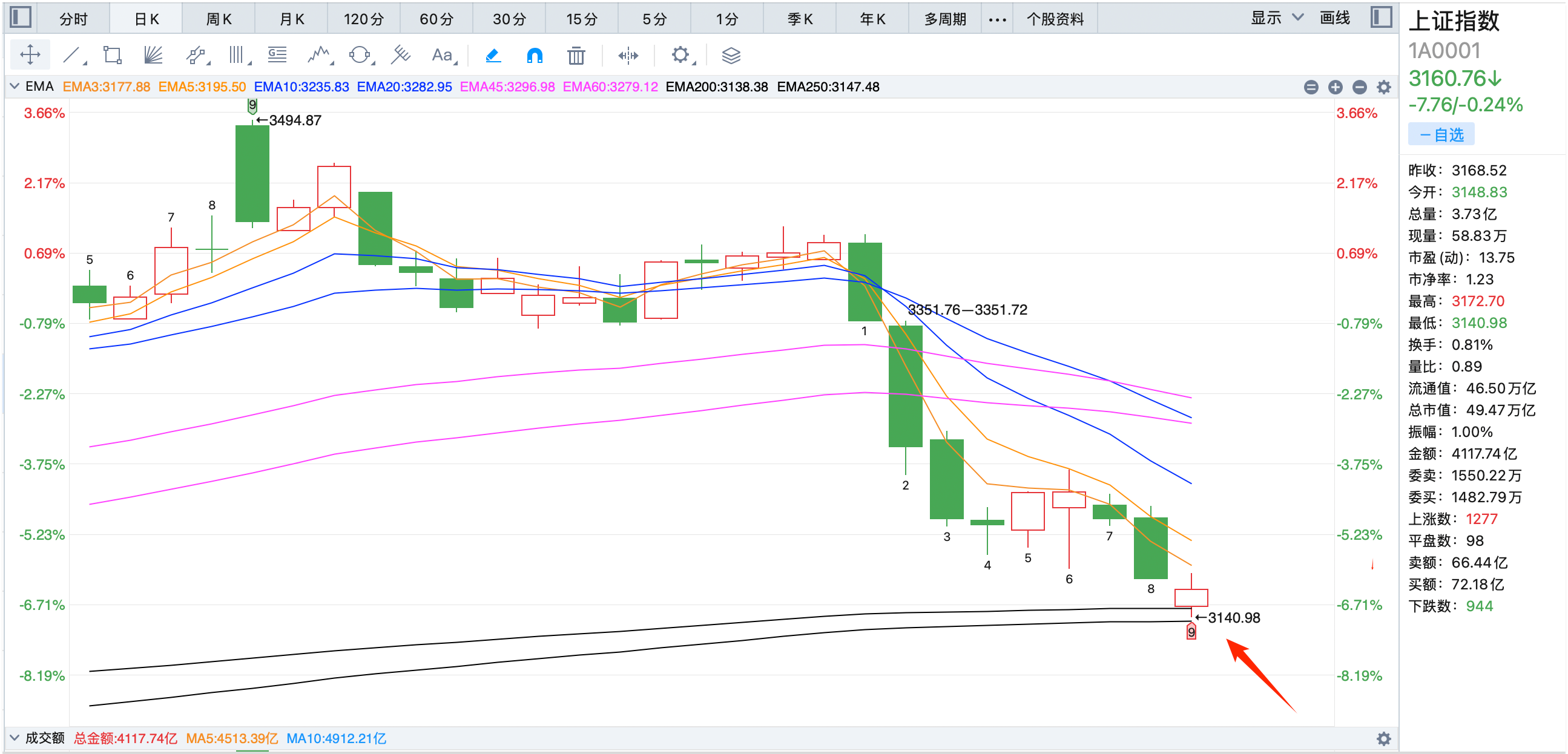Collapse the EMA indicator chevron
This screenshot has height=754, width=1568.
coord(15,87)
